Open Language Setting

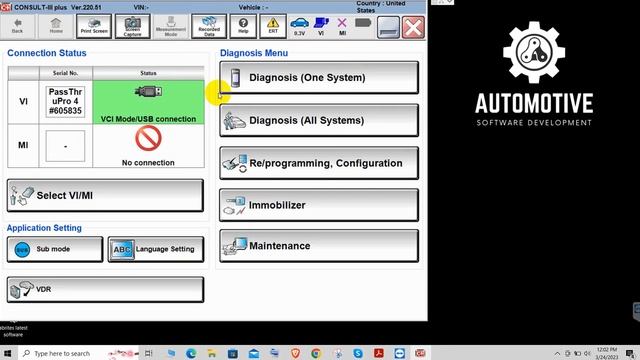156,249
